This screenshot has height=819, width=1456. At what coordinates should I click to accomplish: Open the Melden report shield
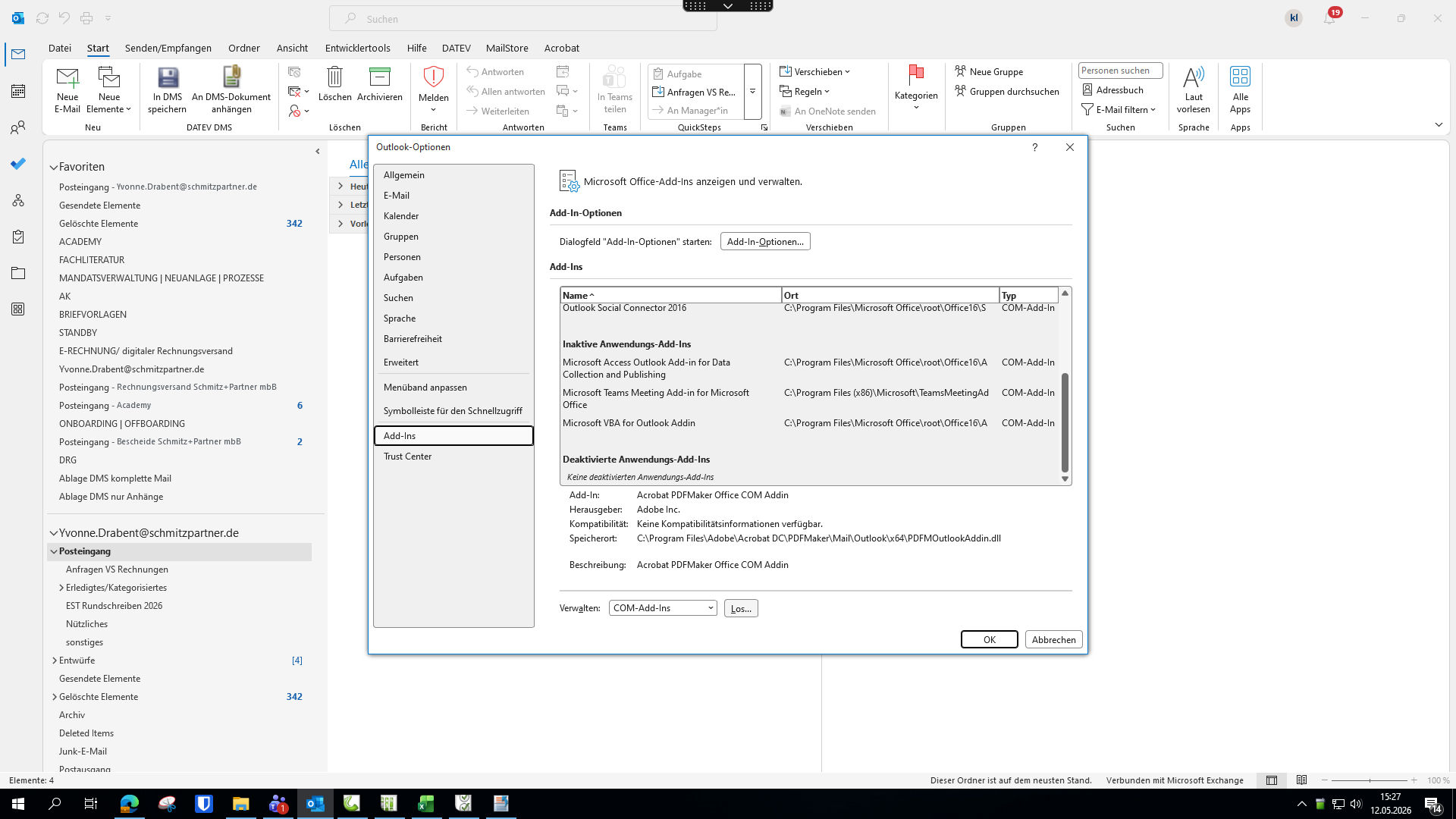[434, 77]
